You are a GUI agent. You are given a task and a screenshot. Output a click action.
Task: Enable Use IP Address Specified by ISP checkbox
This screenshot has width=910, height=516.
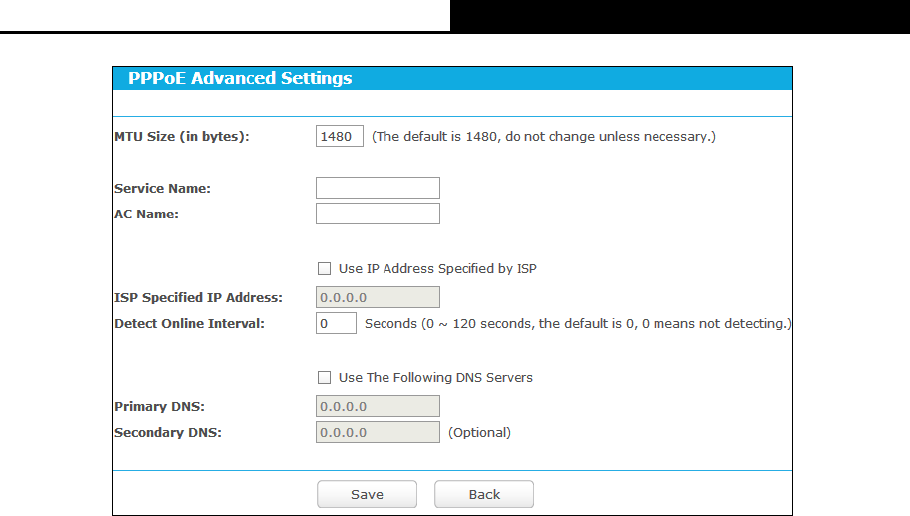(324, 269)
